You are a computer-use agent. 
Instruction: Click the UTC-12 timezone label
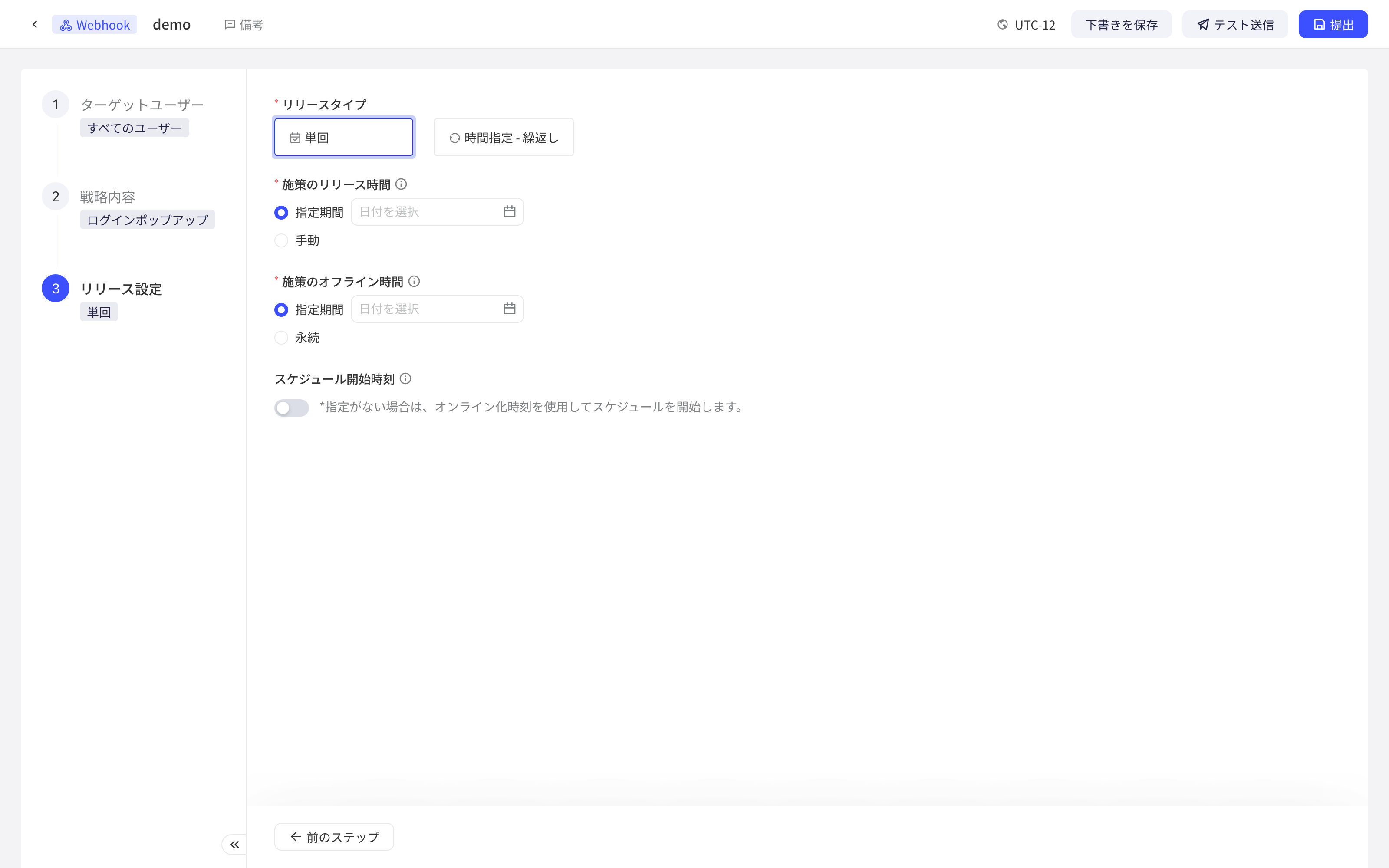[1035, 25]
